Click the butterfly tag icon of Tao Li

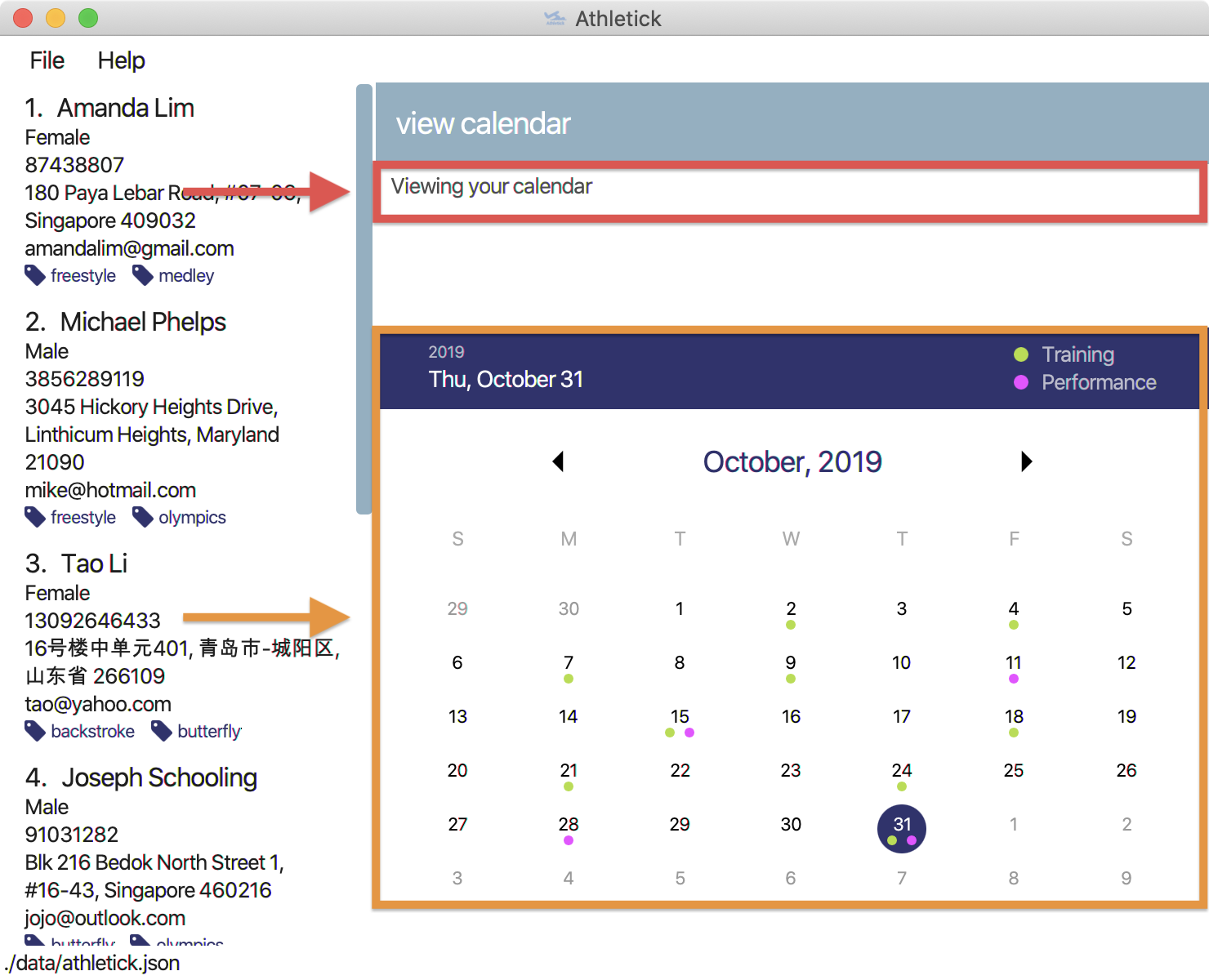pyautogui.click(x=162, y=732)
